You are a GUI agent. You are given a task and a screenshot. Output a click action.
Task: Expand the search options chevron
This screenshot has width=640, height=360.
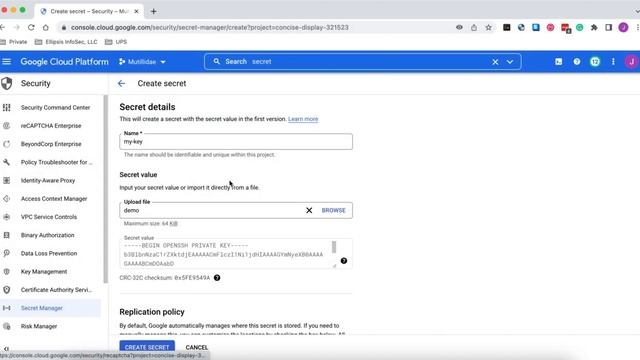click(510, 62)
